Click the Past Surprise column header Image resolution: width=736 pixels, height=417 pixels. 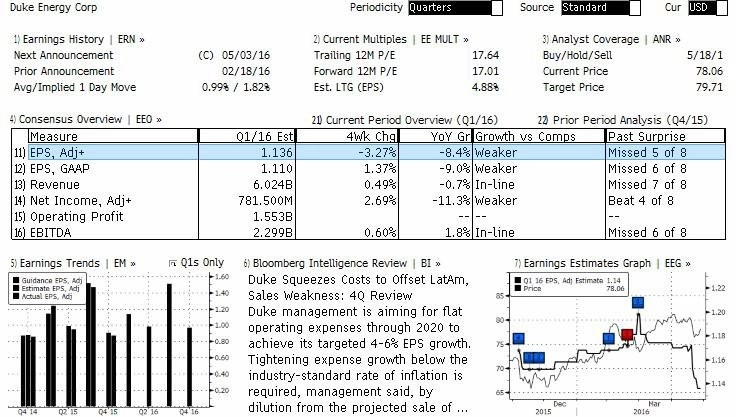pos(665,136)
